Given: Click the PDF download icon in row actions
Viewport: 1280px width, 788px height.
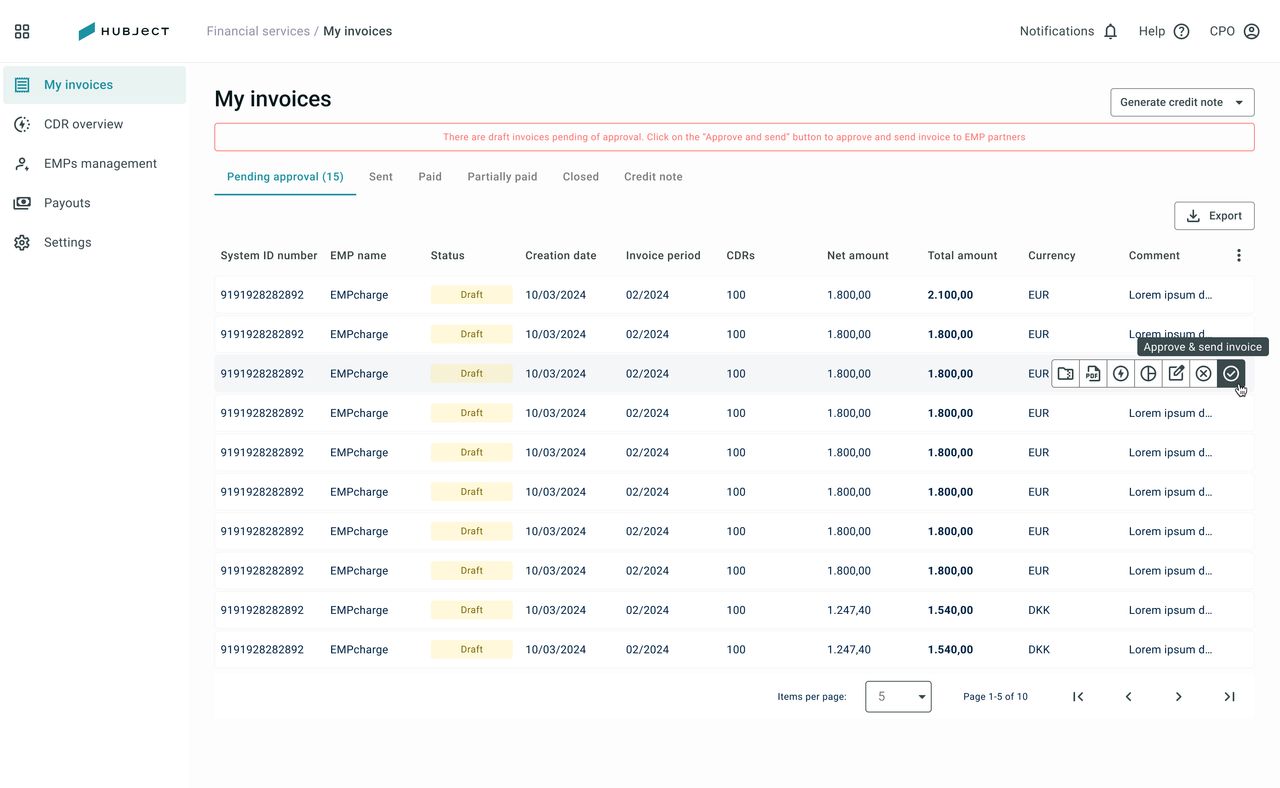Looking at the screenshot, I should click(1093, 374).
